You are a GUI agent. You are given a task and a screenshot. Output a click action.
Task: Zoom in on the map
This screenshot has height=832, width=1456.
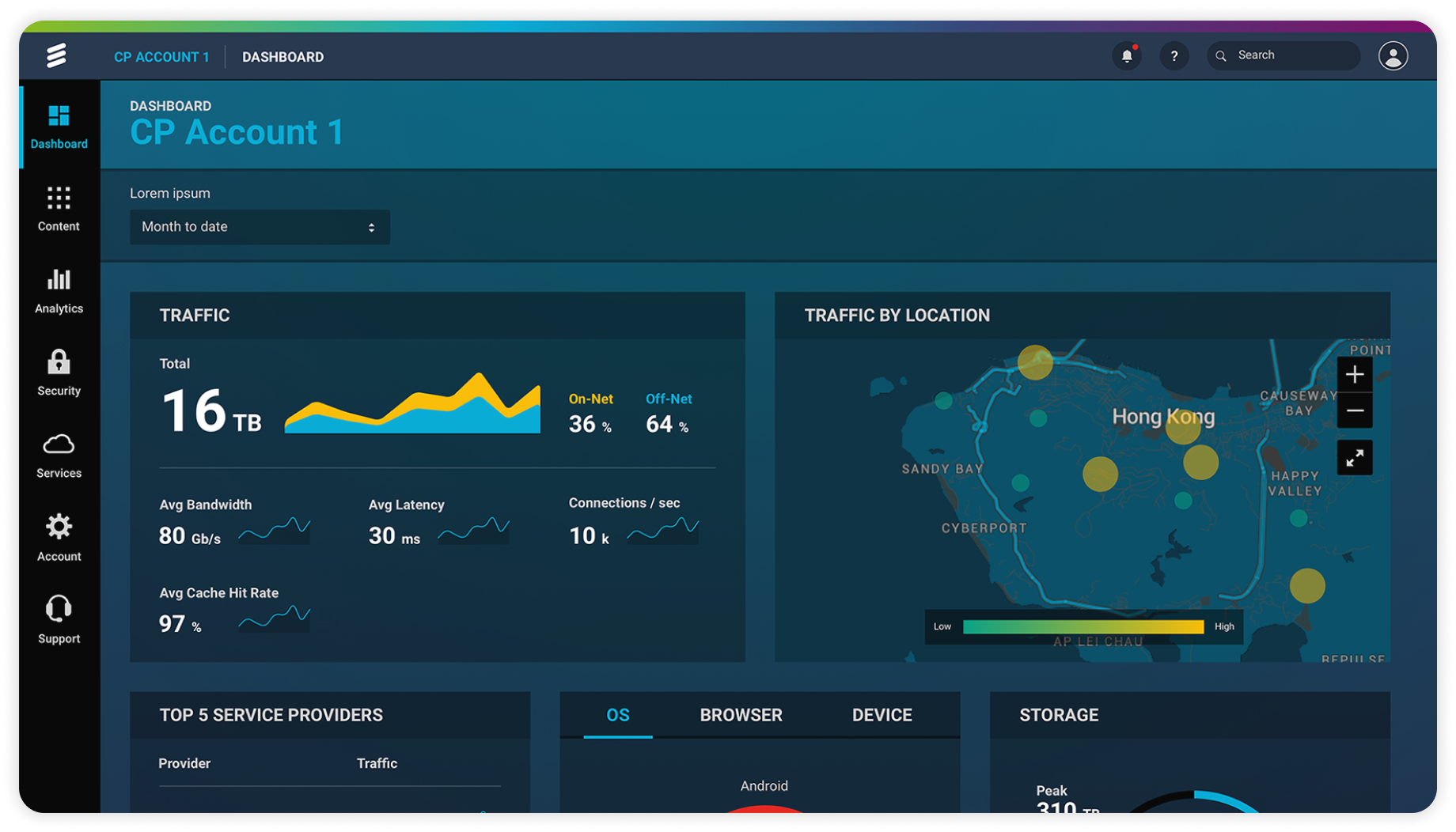point(1355,374)
